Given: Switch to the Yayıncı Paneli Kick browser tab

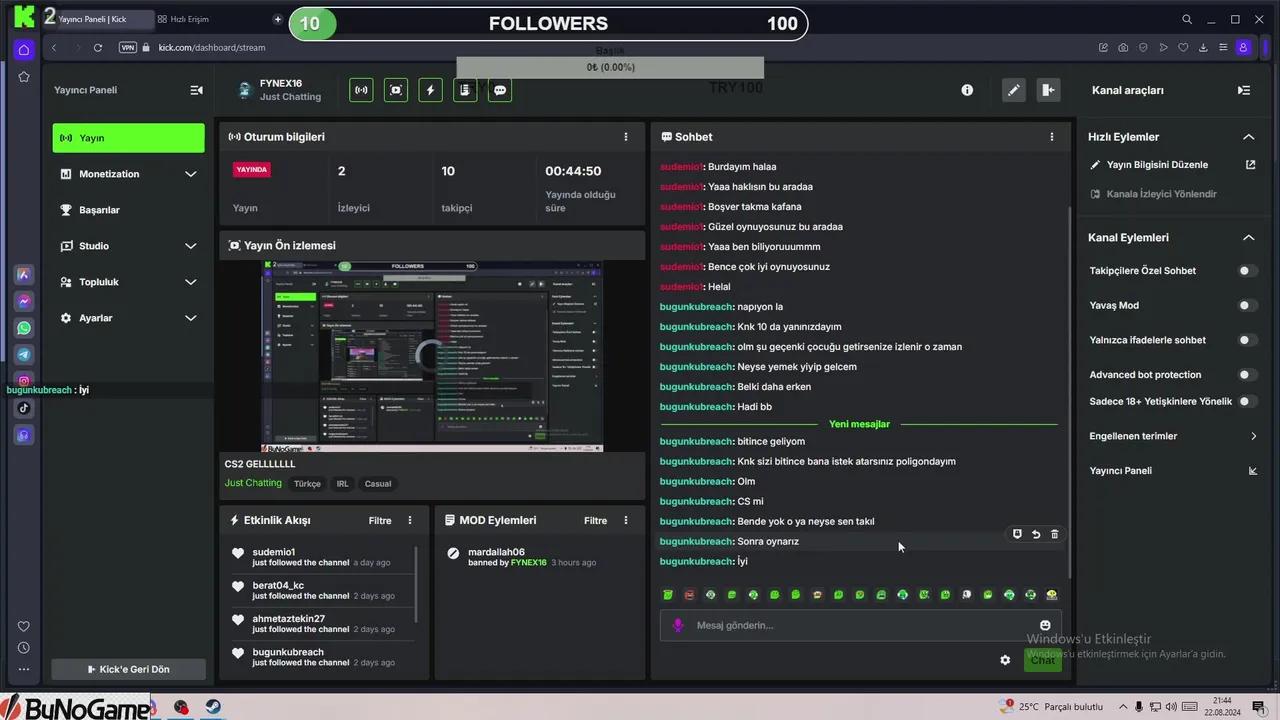Looking at the screenshot, I should click(x=99, y=19).
